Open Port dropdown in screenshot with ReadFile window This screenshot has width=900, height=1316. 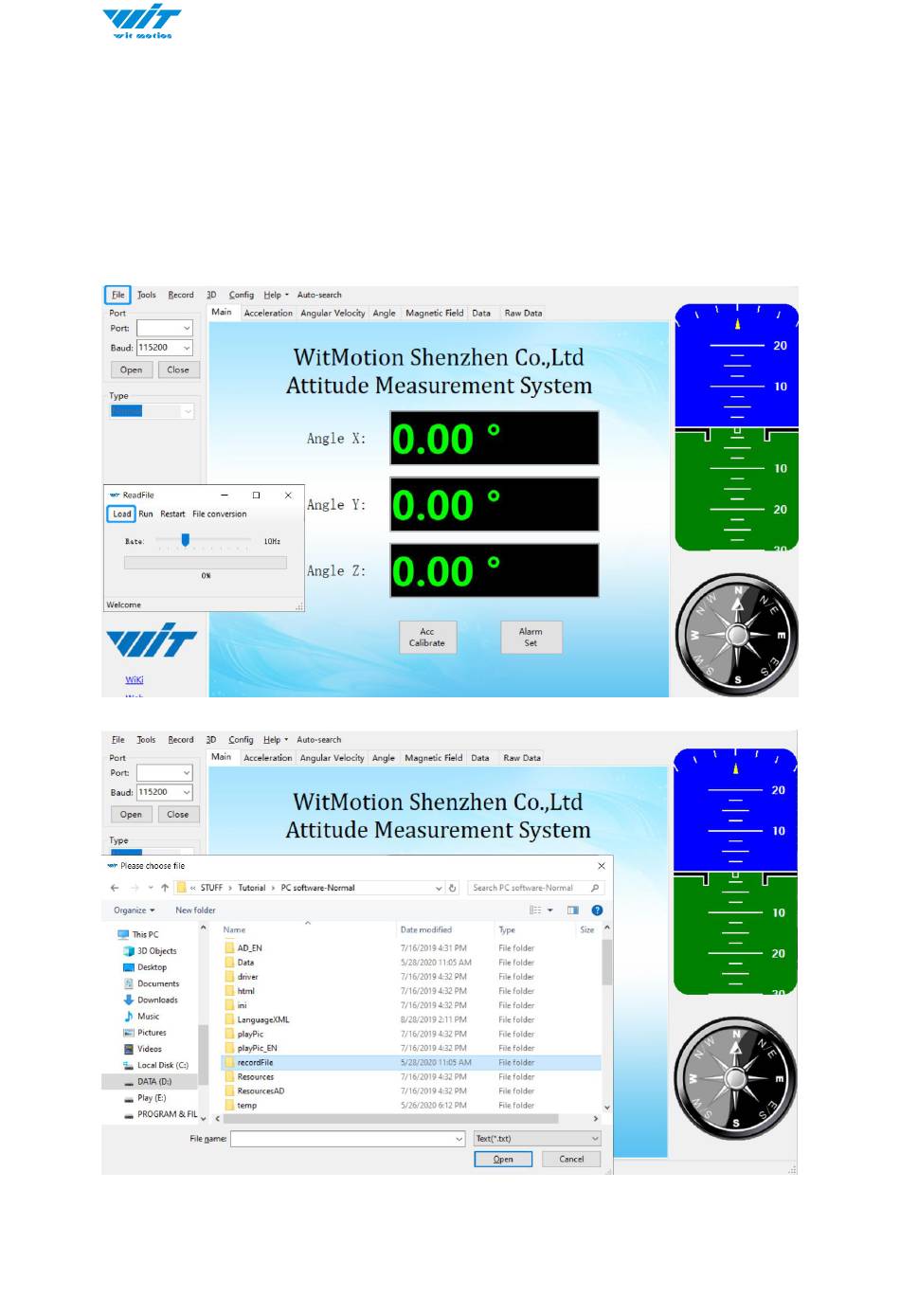(x=187, y=328)
